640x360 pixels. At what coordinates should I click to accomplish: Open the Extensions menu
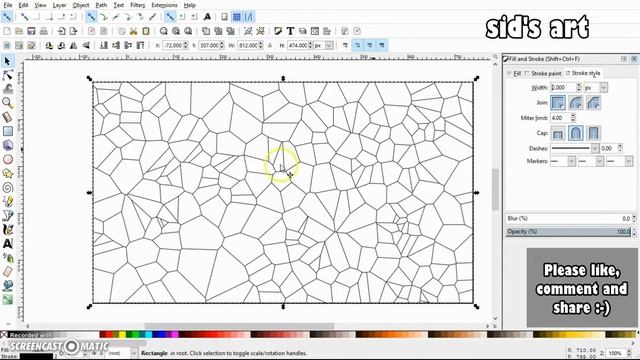pyautogui.click(x=164, y=5)
